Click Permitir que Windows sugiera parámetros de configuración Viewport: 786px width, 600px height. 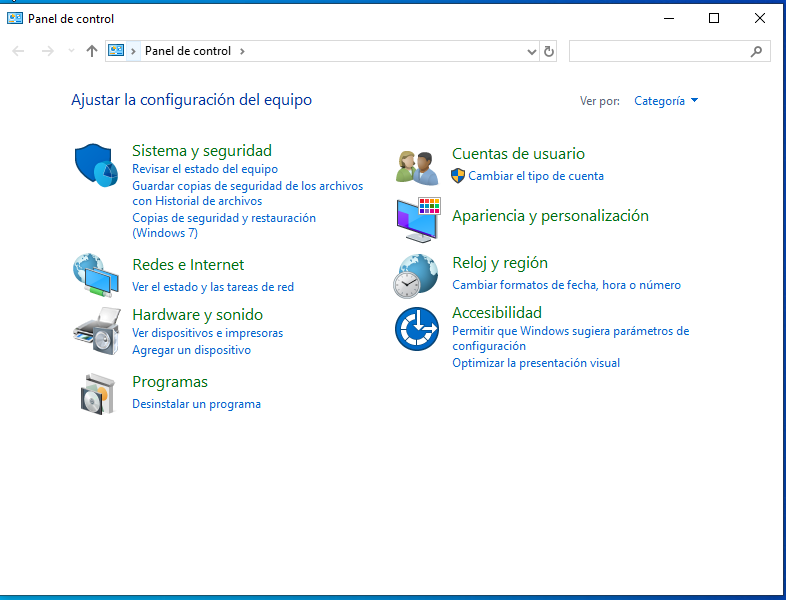coord(570,338)
